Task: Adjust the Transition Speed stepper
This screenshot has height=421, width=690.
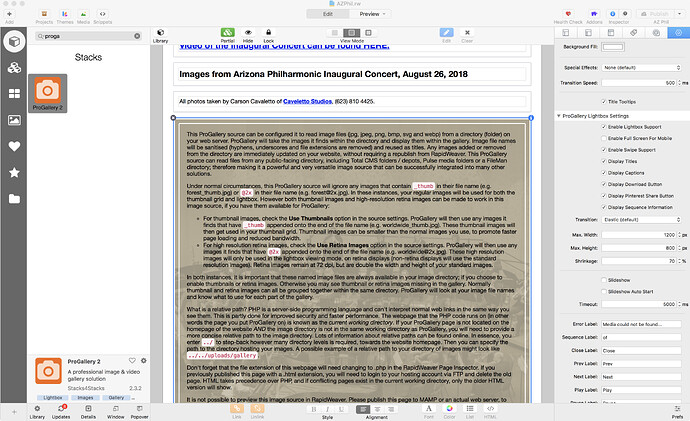Action: [679, 83]
